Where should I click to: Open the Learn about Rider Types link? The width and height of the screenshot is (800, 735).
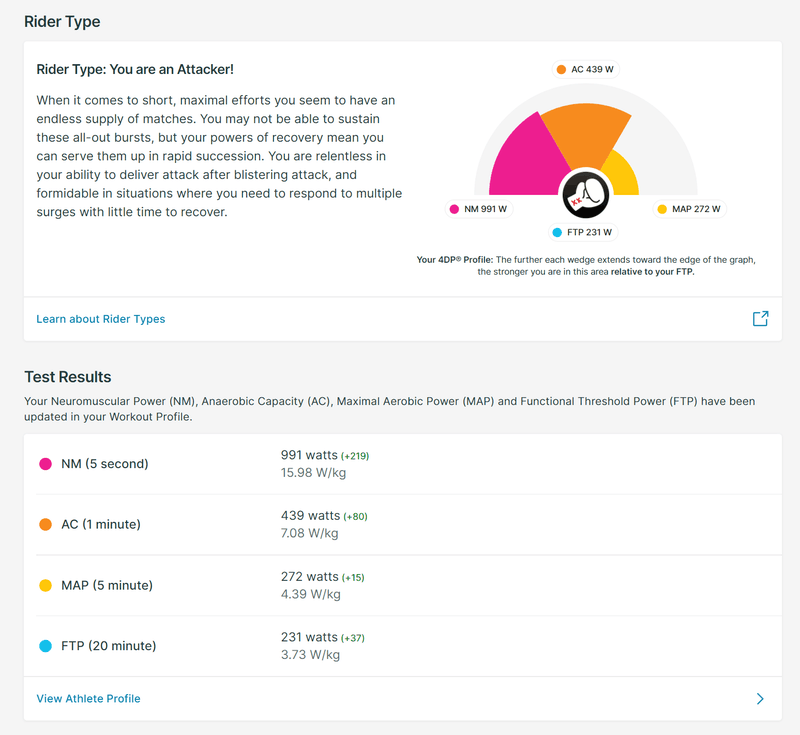pos(101,319)
